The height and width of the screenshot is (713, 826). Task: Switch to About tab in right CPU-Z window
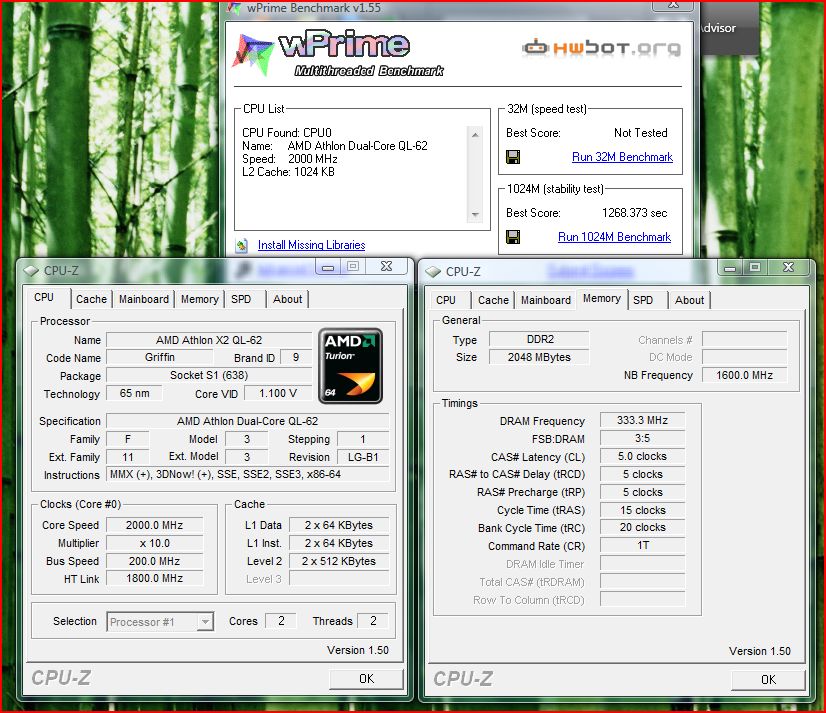click(x=689, y=300)
